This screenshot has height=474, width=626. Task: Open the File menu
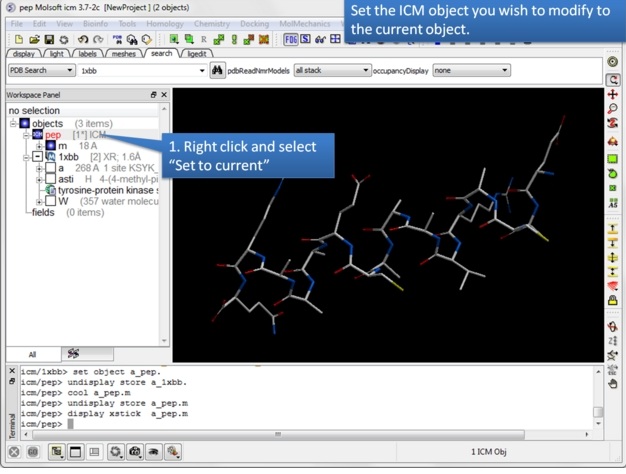tap(17, 24)
